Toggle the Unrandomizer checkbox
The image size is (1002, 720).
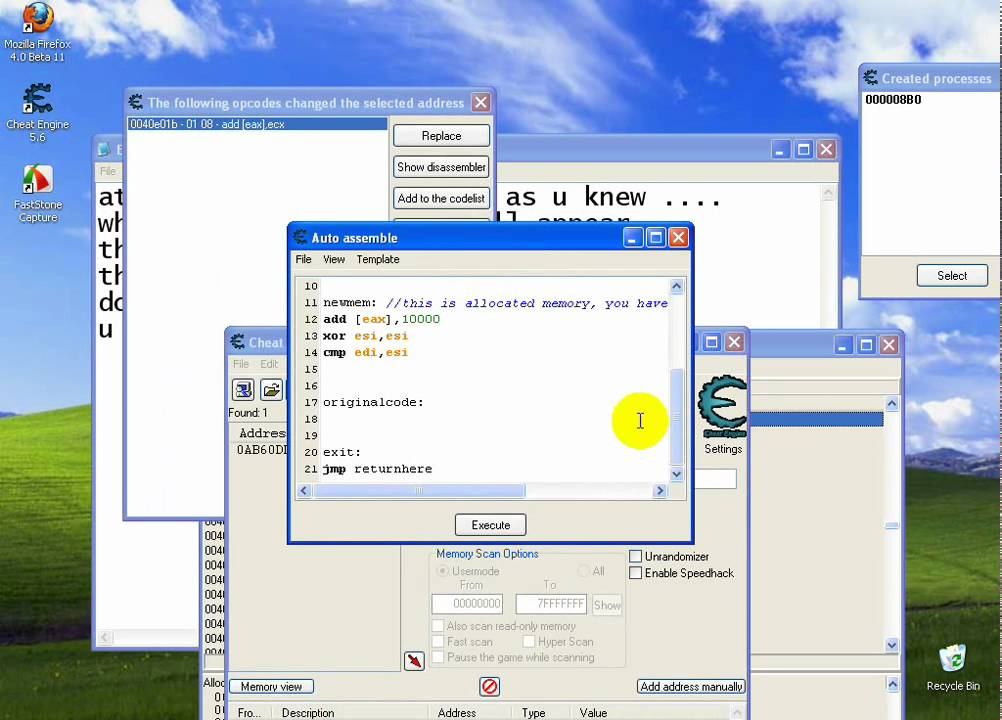pyautogui.click(x=635, y=556)
